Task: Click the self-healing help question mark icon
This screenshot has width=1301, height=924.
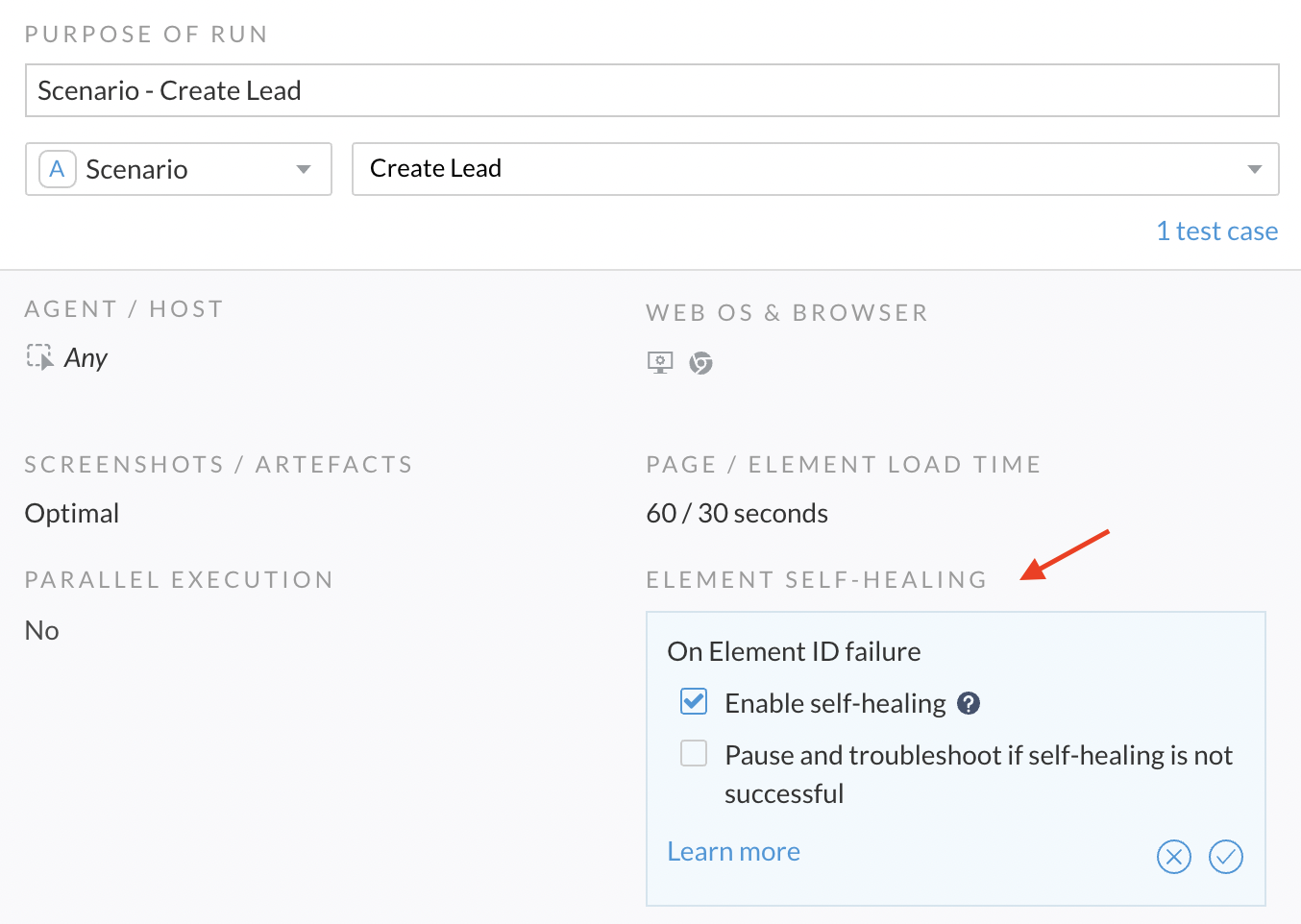Action: tap(969, 703)
